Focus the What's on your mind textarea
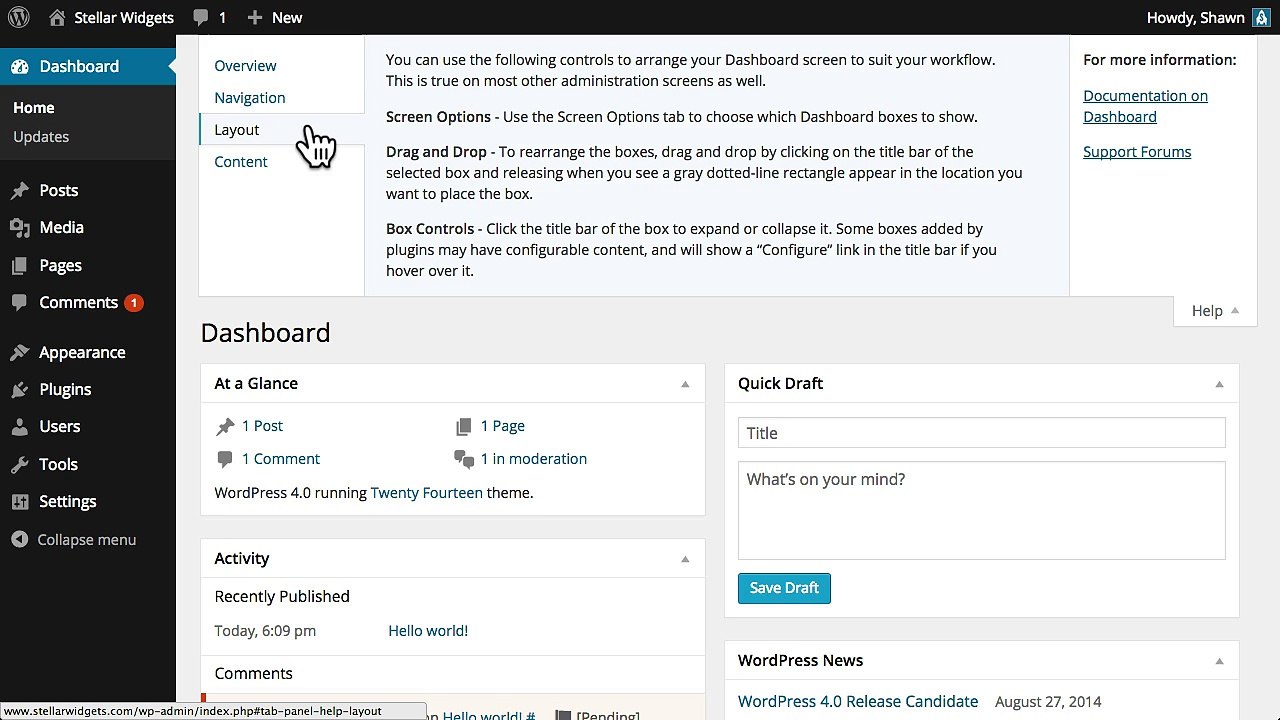The height and width of the screenshot is (720, 1280). tap(981, 510)
